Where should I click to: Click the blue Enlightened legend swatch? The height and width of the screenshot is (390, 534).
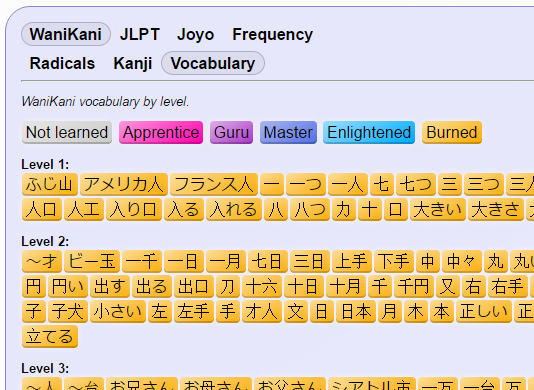point(369,132)
